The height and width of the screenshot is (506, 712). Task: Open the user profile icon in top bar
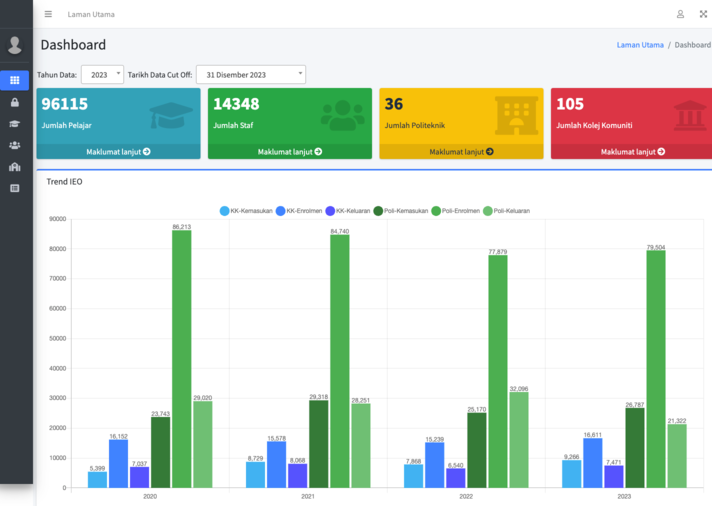pyautogui.click(x=680, y=14)
